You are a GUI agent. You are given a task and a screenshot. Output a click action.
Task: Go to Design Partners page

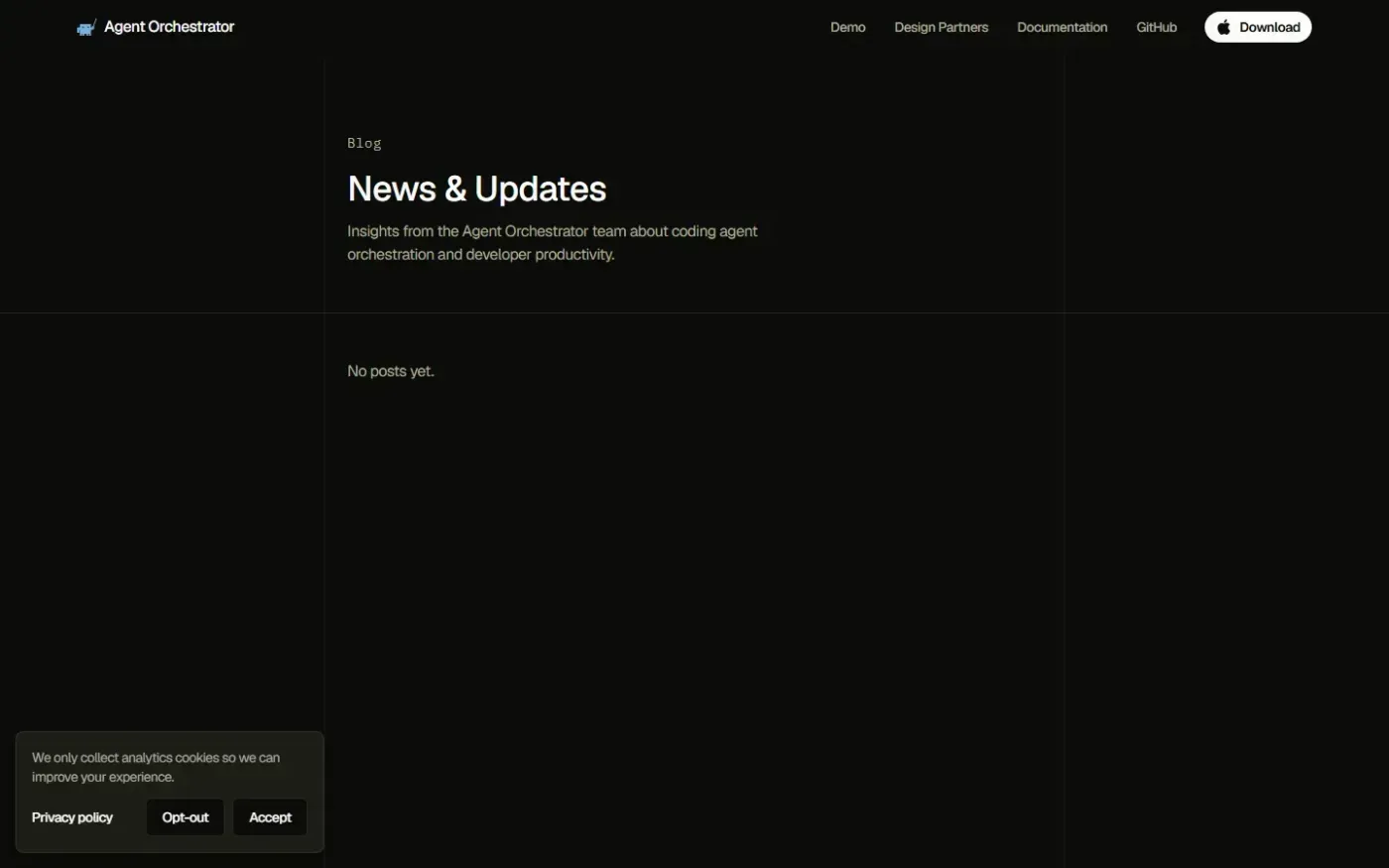pyautogui.click(x=941, y=27)
